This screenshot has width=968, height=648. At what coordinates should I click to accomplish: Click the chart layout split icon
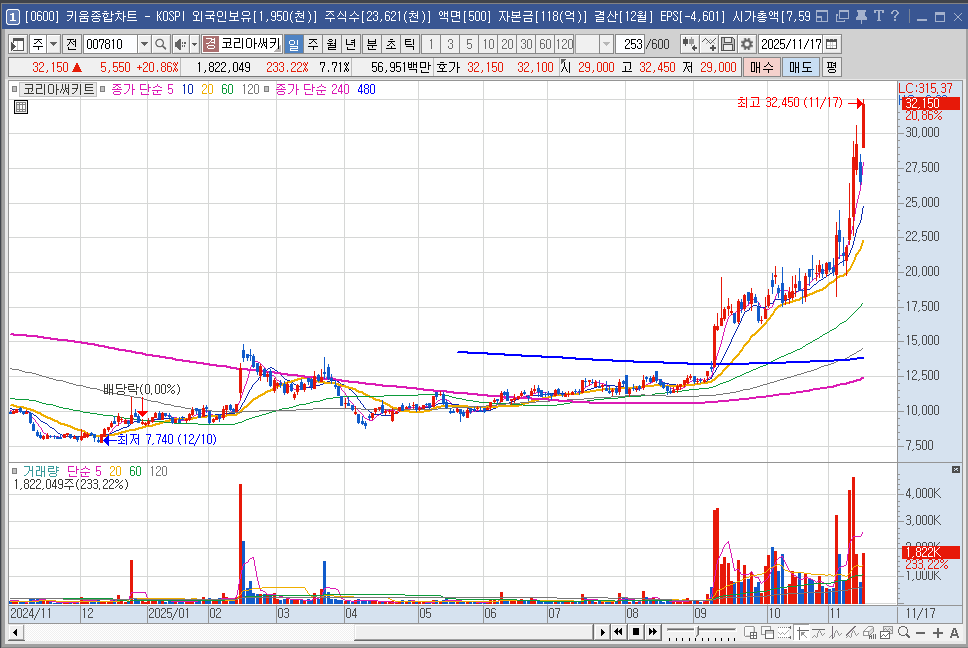(751, 633)
